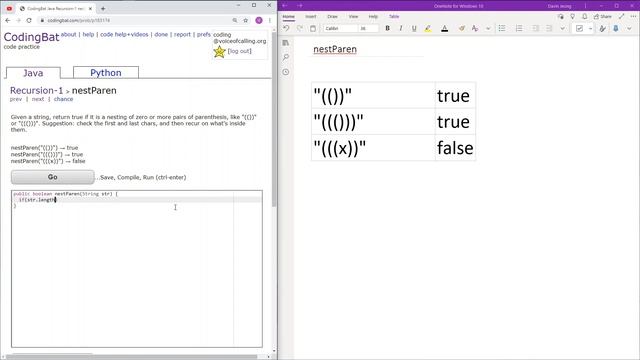Enter full screen mode with expand arrows
Viewport: 640px width, 360px height.
(622, 16)
